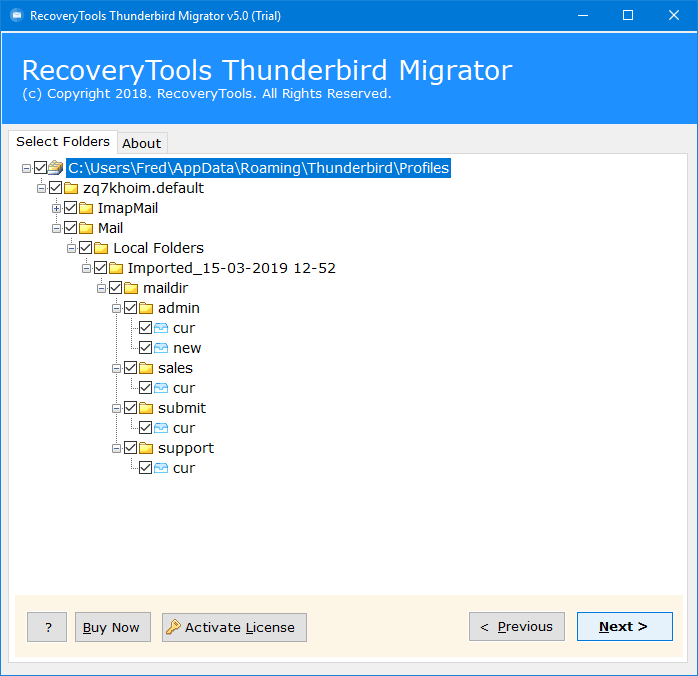Expand the ImapMail node

(57, 208)
